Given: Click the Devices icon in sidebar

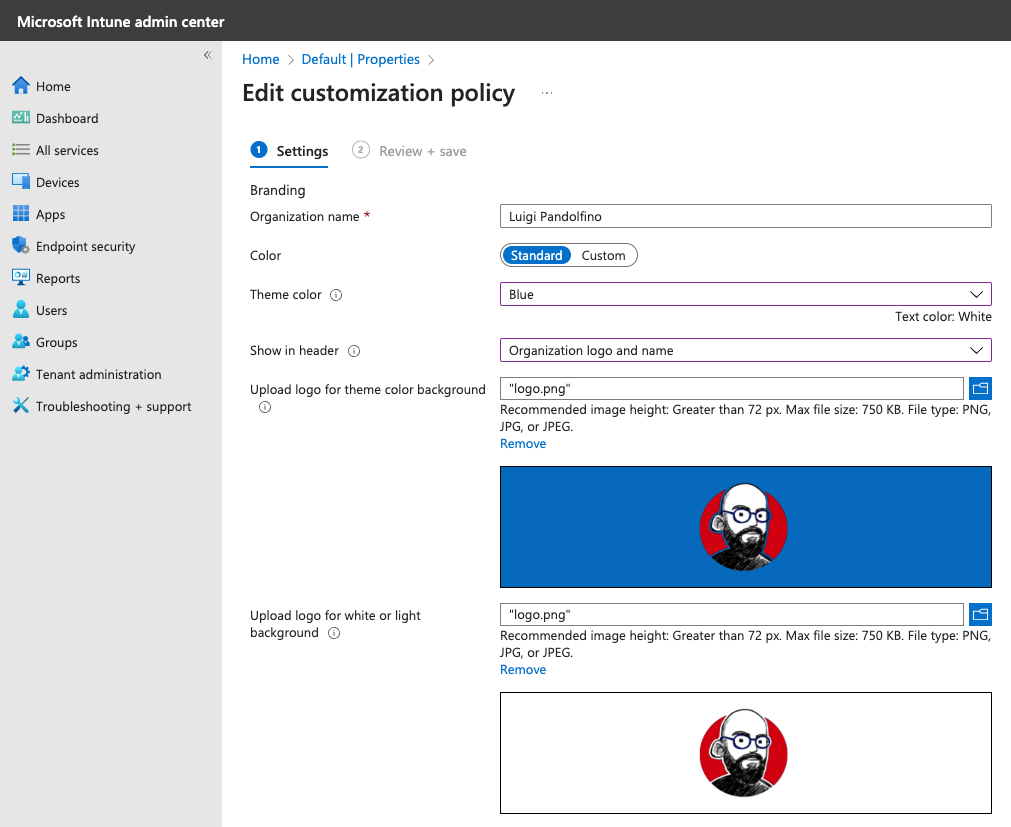Looking at the screenshot, I should click(x=20, y=182).
